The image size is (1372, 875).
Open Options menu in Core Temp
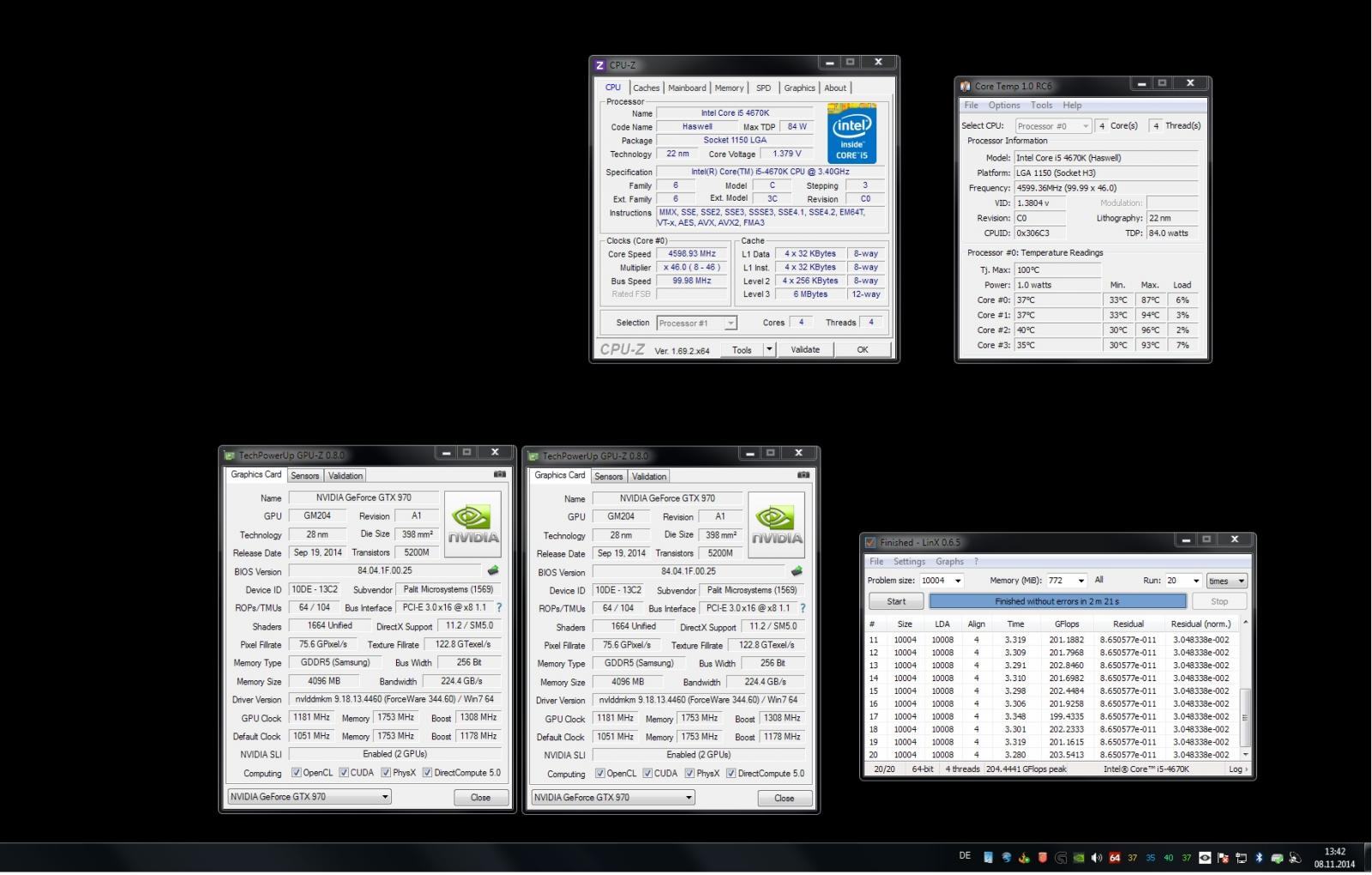coord(1004,106)
